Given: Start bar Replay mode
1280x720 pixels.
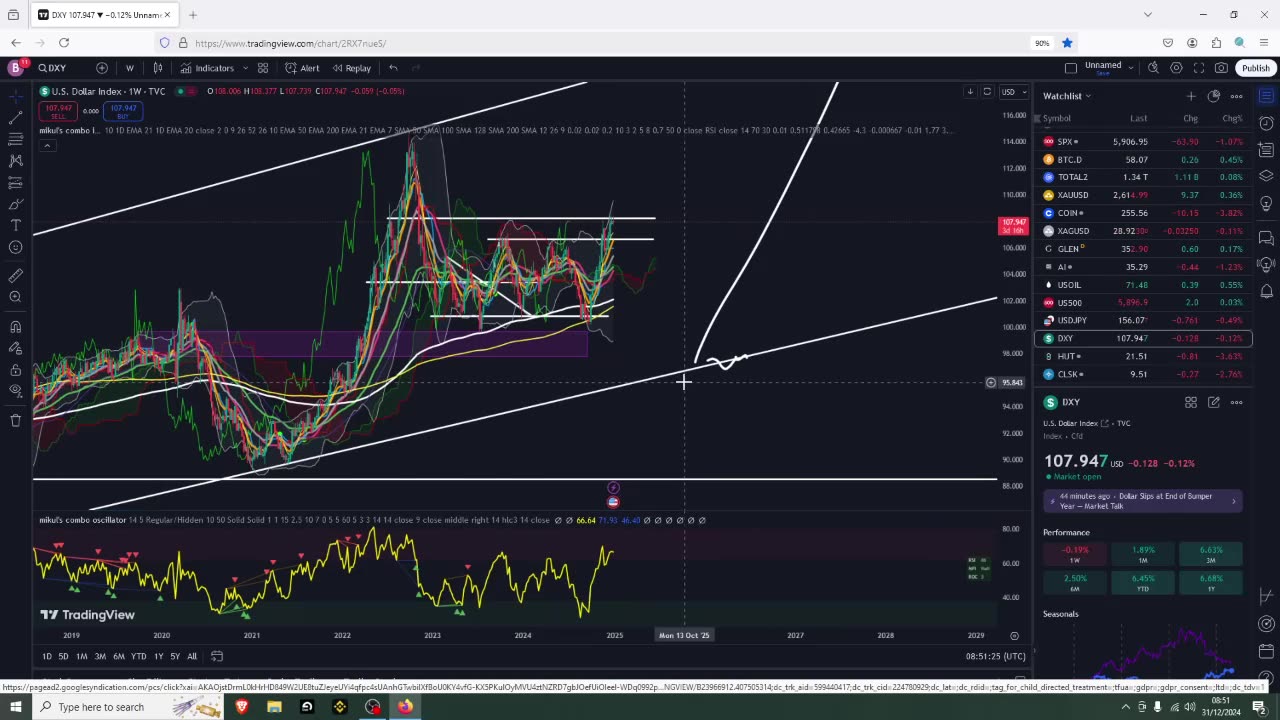Looking at the screenshot, I should click(x=352, y=68).
